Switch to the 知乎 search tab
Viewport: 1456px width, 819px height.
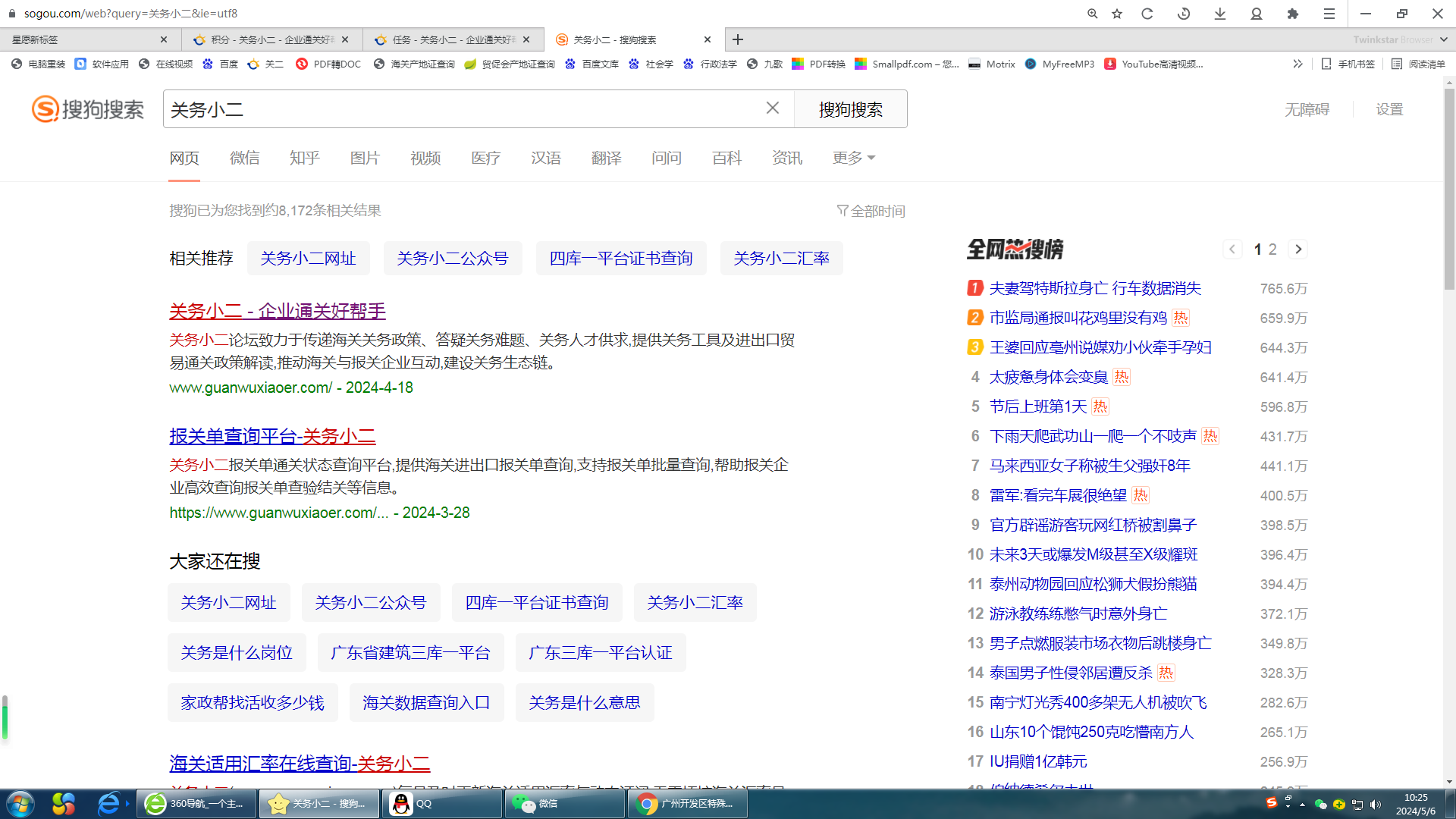tap(305, 158)
